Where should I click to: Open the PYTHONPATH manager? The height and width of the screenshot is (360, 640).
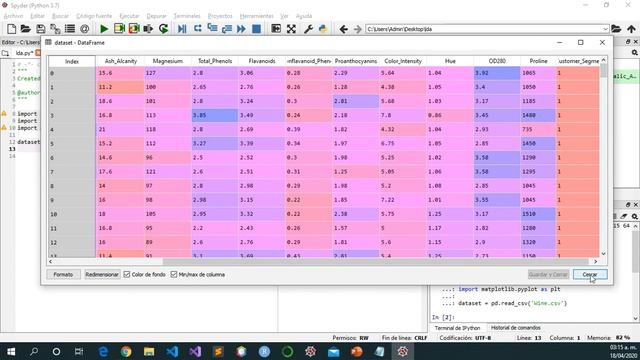pyautogui.click(x=323, y=29)
